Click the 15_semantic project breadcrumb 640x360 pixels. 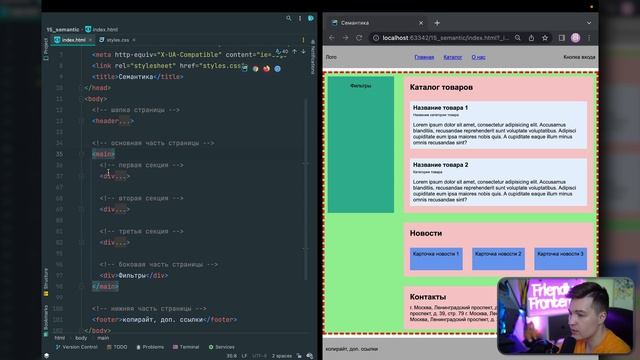click(63, 29)
